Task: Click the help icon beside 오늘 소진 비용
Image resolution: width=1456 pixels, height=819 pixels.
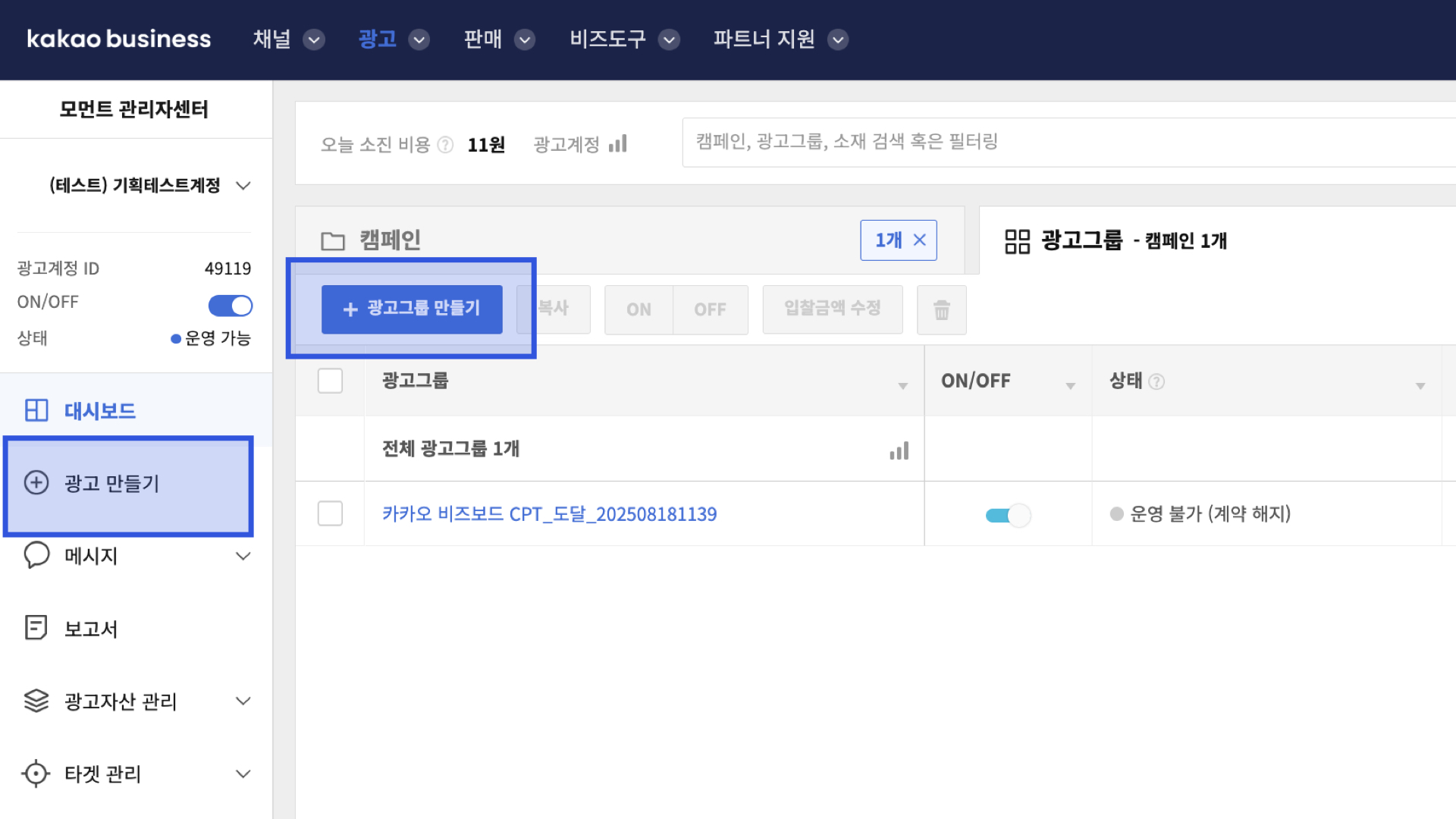Action: pyautogui.click(x=446, y=145)
